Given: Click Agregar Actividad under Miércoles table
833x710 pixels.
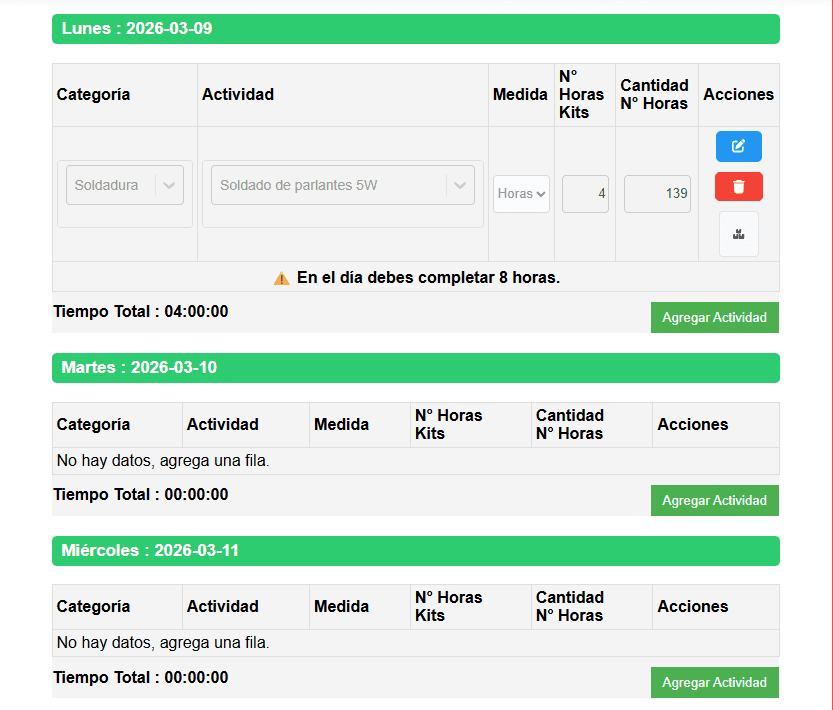Looking at the screenshot, I should tap(714, 682).
